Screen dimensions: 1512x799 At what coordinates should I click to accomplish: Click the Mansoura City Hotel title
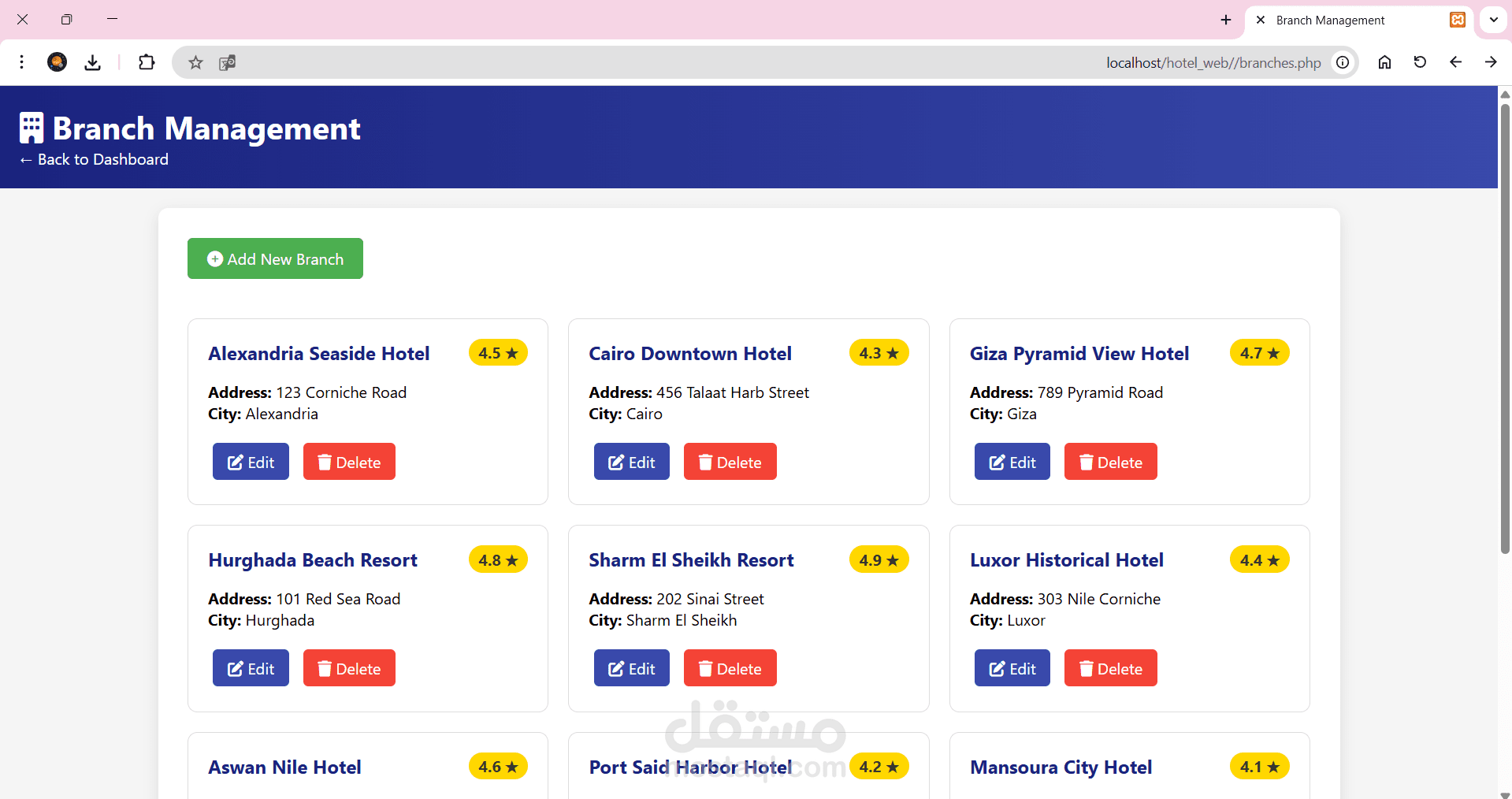pyautogui.click(x=1061, y=767)
